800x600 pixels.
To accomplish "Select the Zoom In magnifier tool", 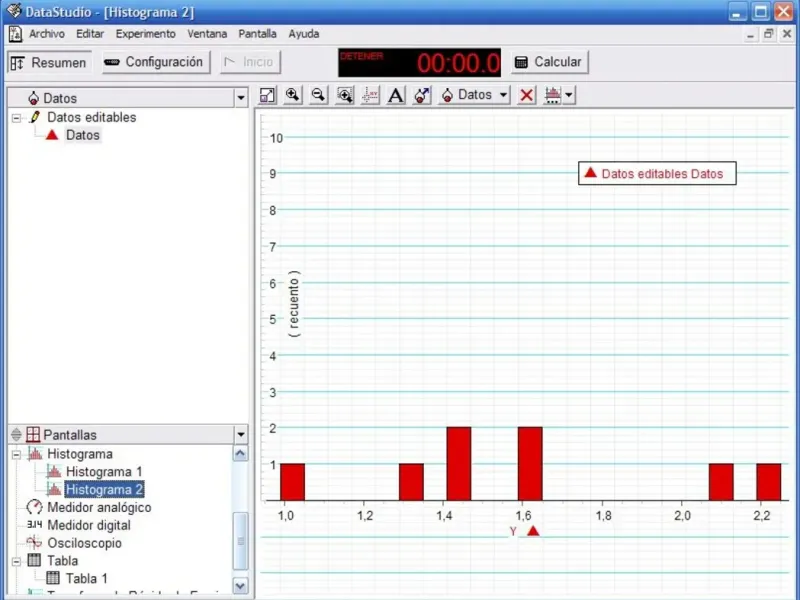I will [x=293, y=95].
